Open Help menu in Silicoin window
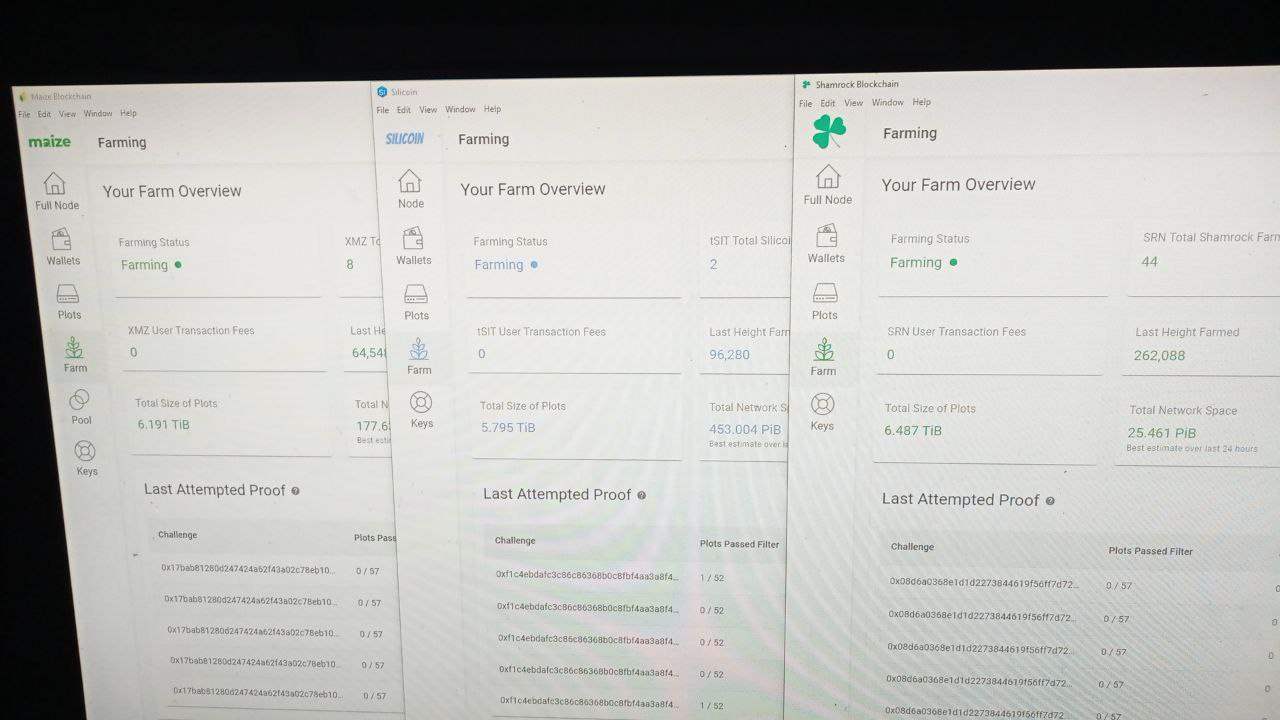 (492, 109)
